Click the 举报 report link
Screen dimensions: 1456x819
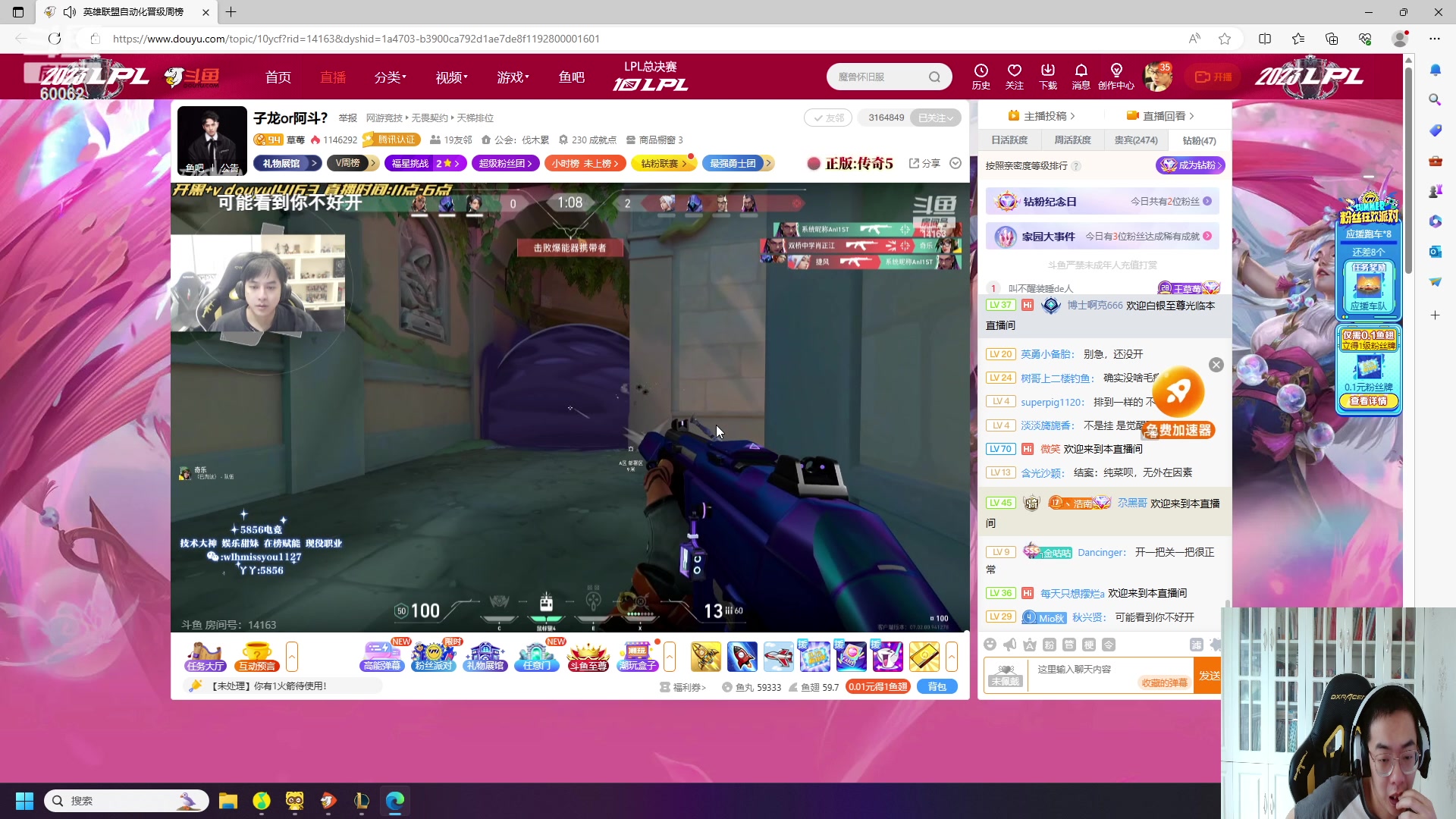[348, 118]
